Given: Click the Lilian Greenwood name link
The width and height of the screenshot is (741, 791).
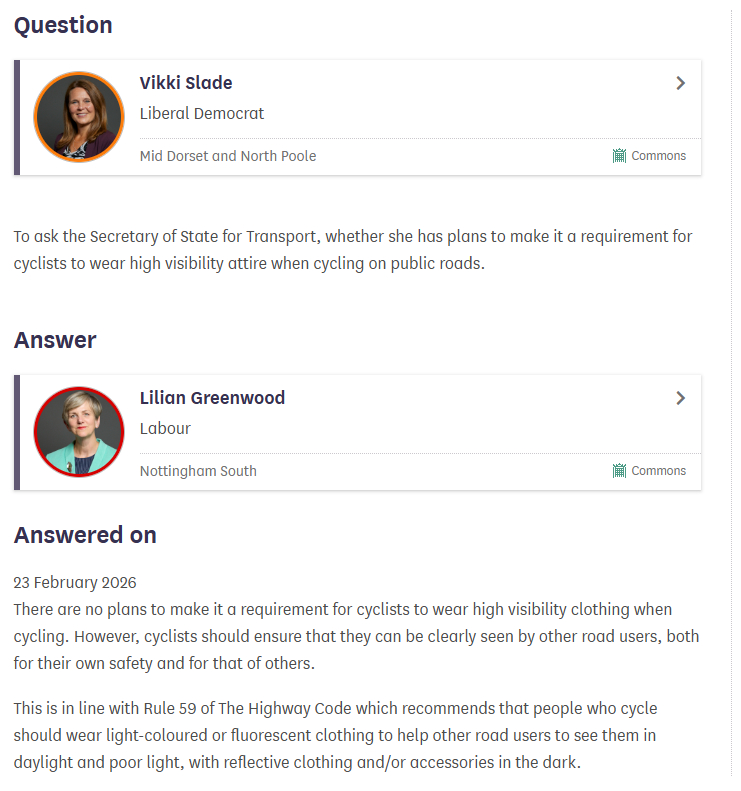Looking at the screenshot, I should point(212,398).
